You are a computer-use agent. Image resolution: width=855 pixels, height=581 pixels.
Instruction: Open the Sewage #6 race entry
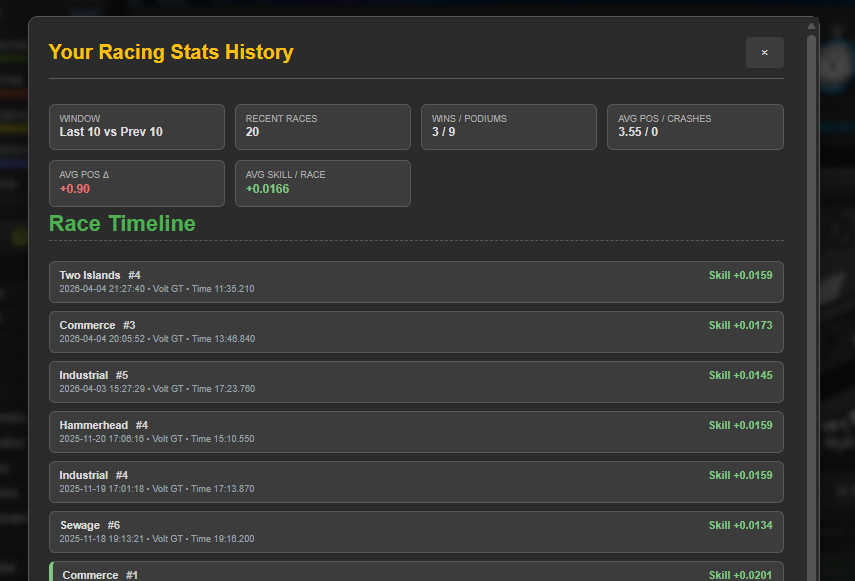point(416,532)
